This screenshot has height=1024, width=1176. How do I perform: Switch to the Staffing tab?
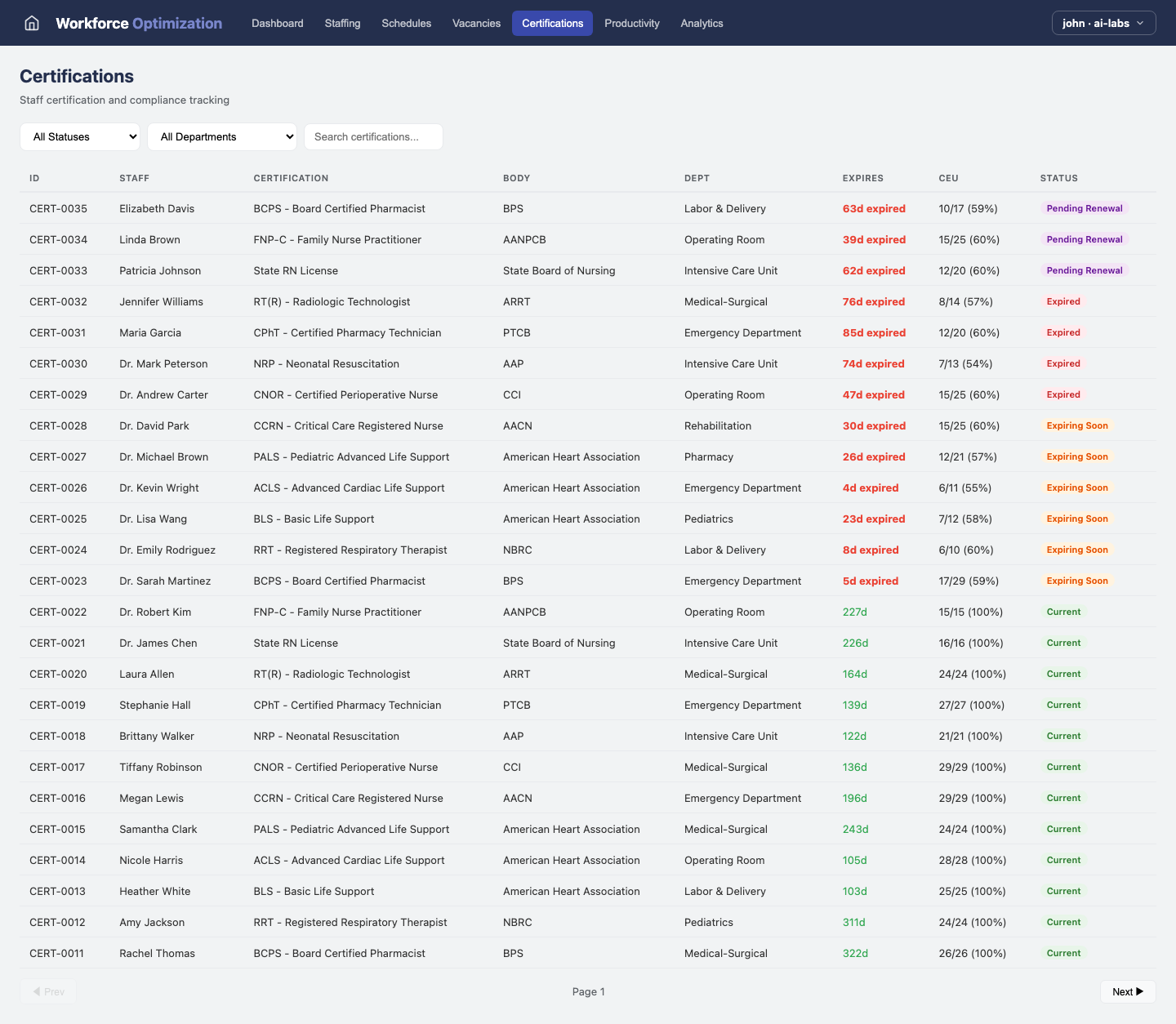click(342, 23)
